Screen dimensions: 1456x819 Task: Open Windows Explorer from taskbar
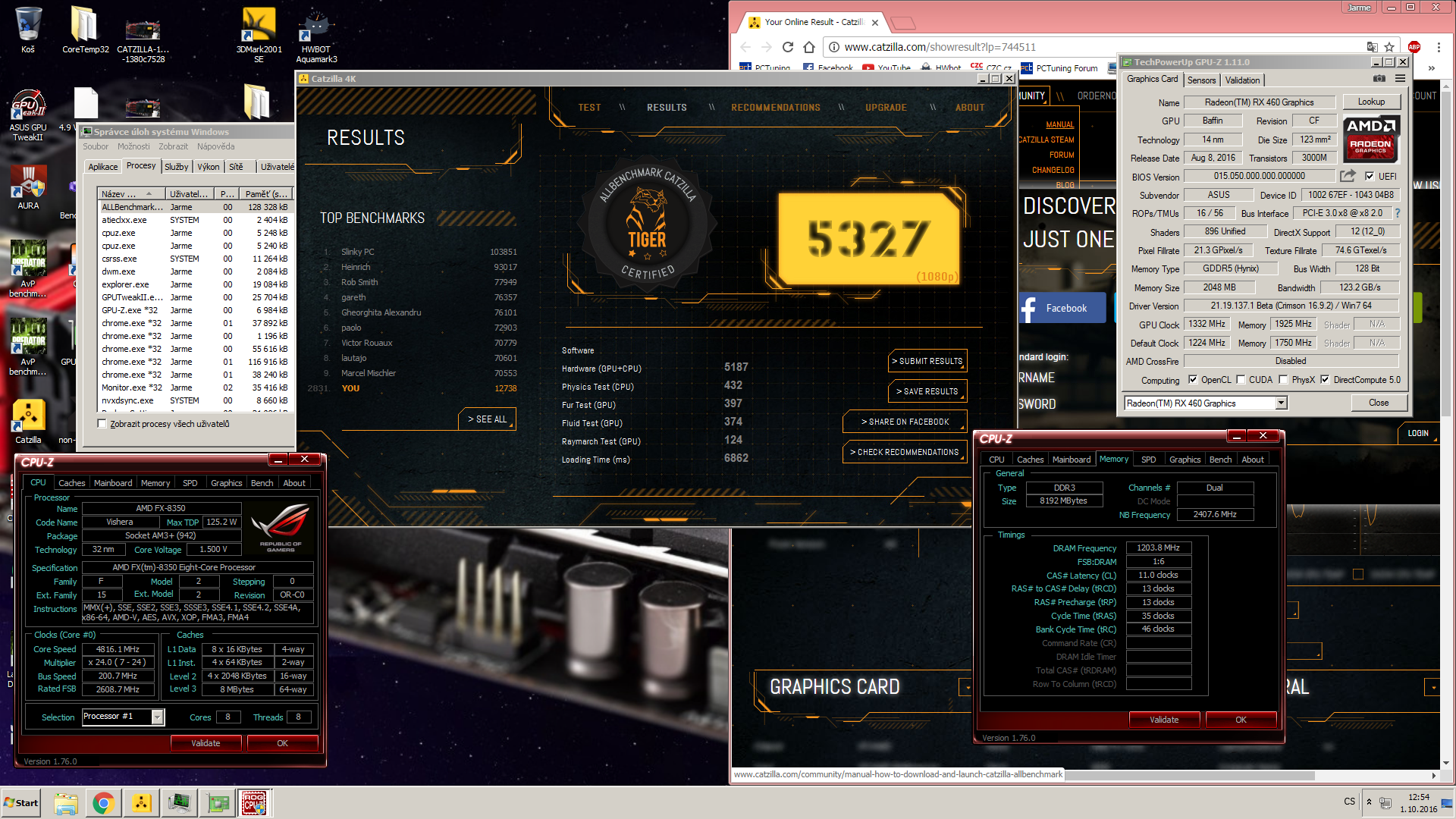pos(66,803)
